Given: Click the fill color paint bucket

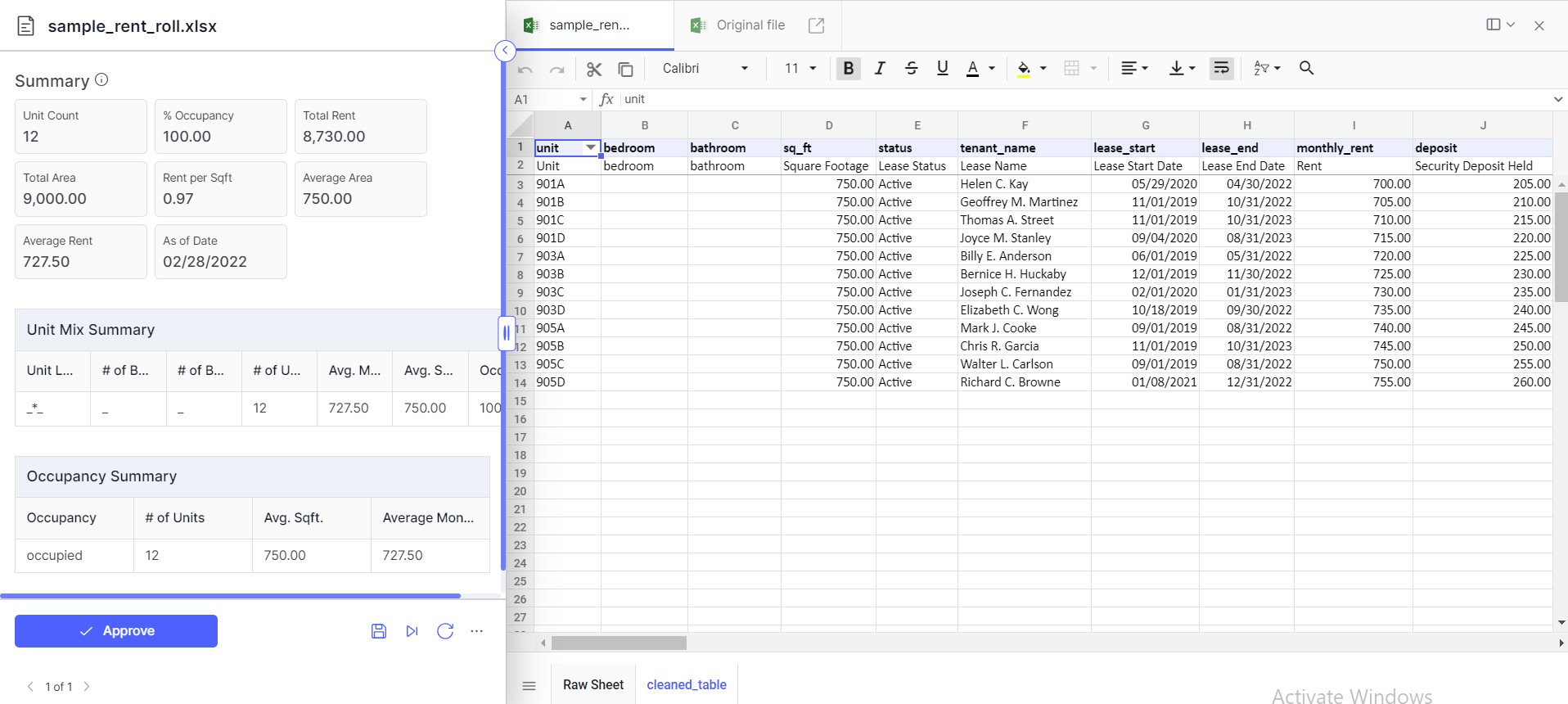Looking at the screenshot, I should (1023, 68).
